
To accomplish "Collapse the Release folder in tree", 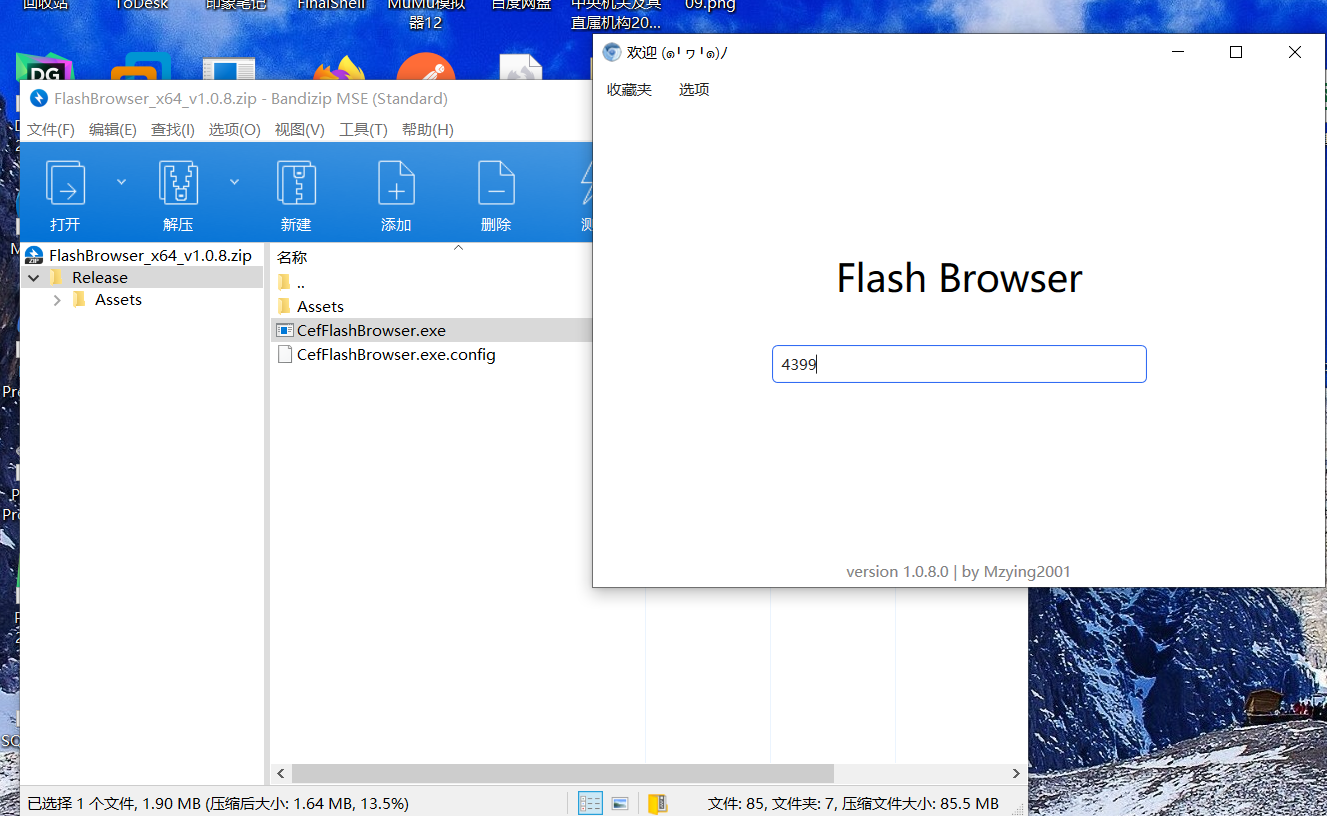I will [34, 278].
